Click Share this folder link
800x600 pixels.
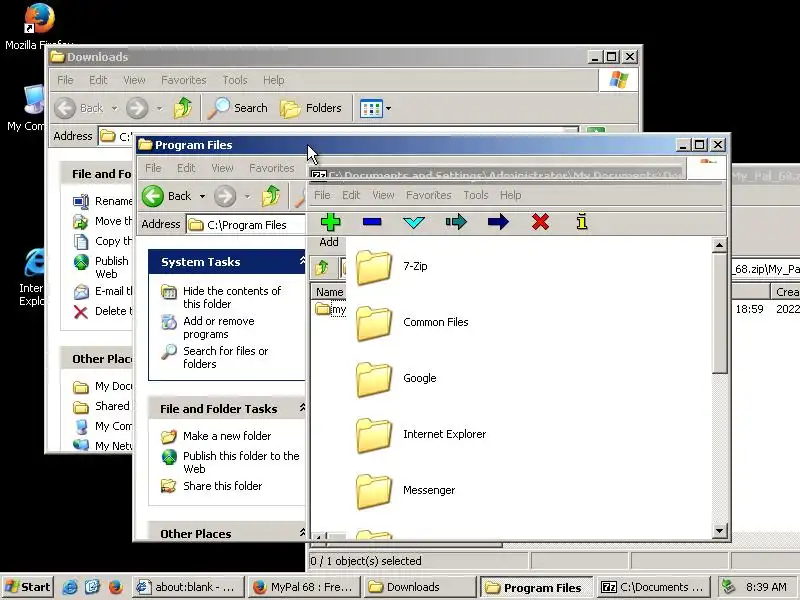(x=211, y=486)
